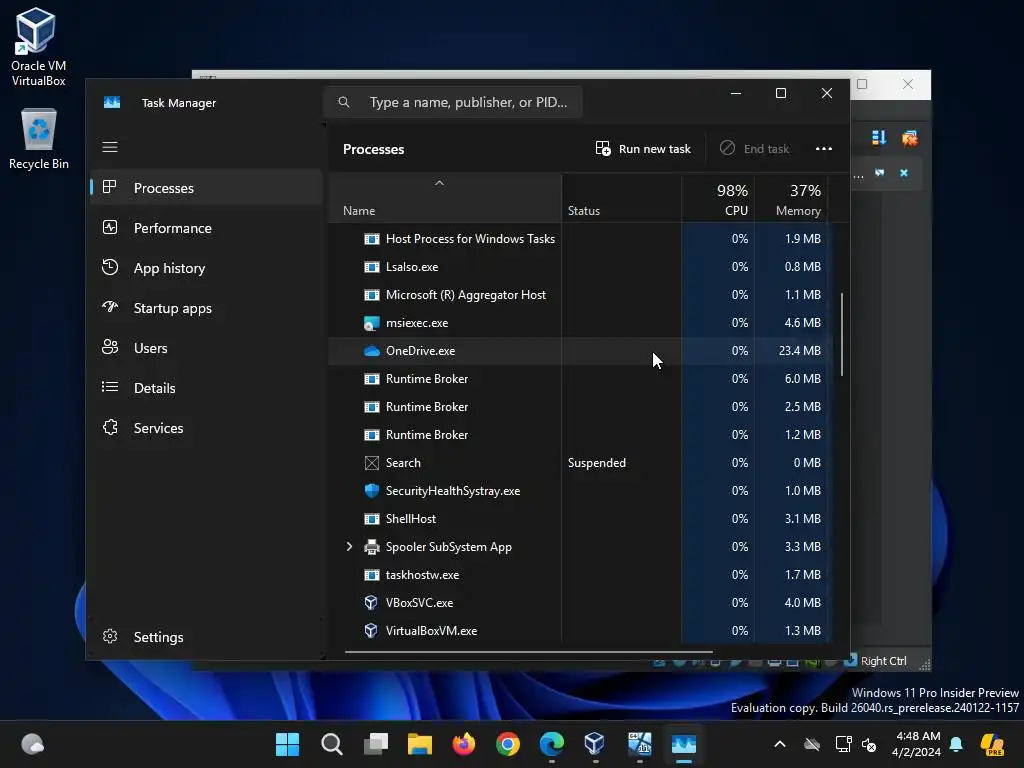Open Copilot preview on taskbar
This screenshot has width=1024, height=768.
[x=992, y=744]
